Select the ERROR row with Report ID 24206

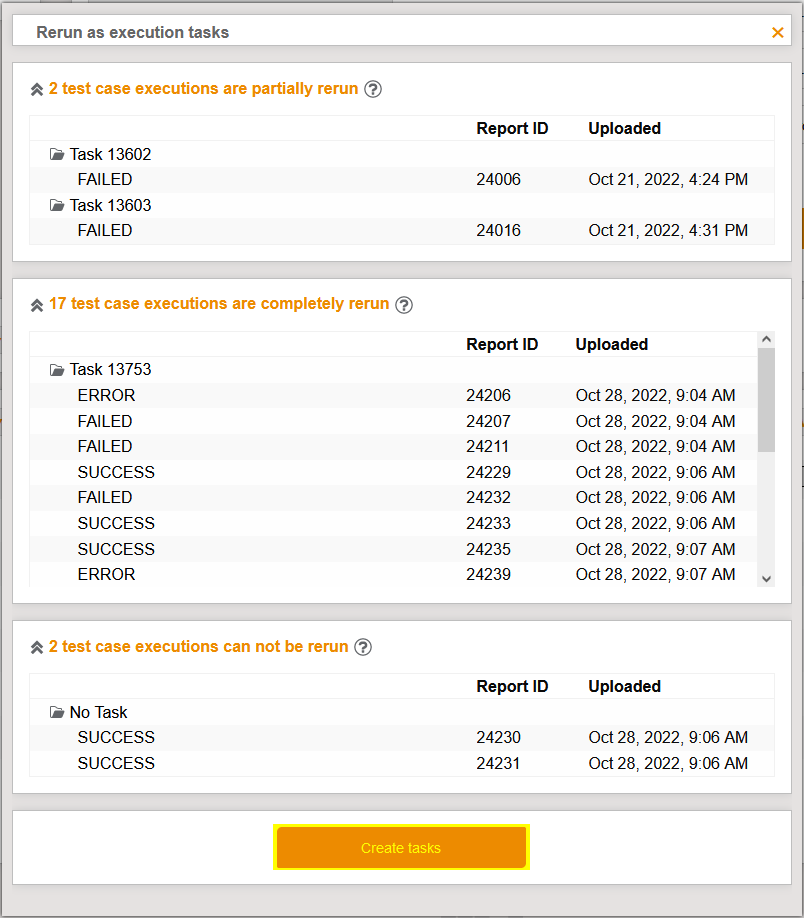pyautogui.click(x=300, y=395)
